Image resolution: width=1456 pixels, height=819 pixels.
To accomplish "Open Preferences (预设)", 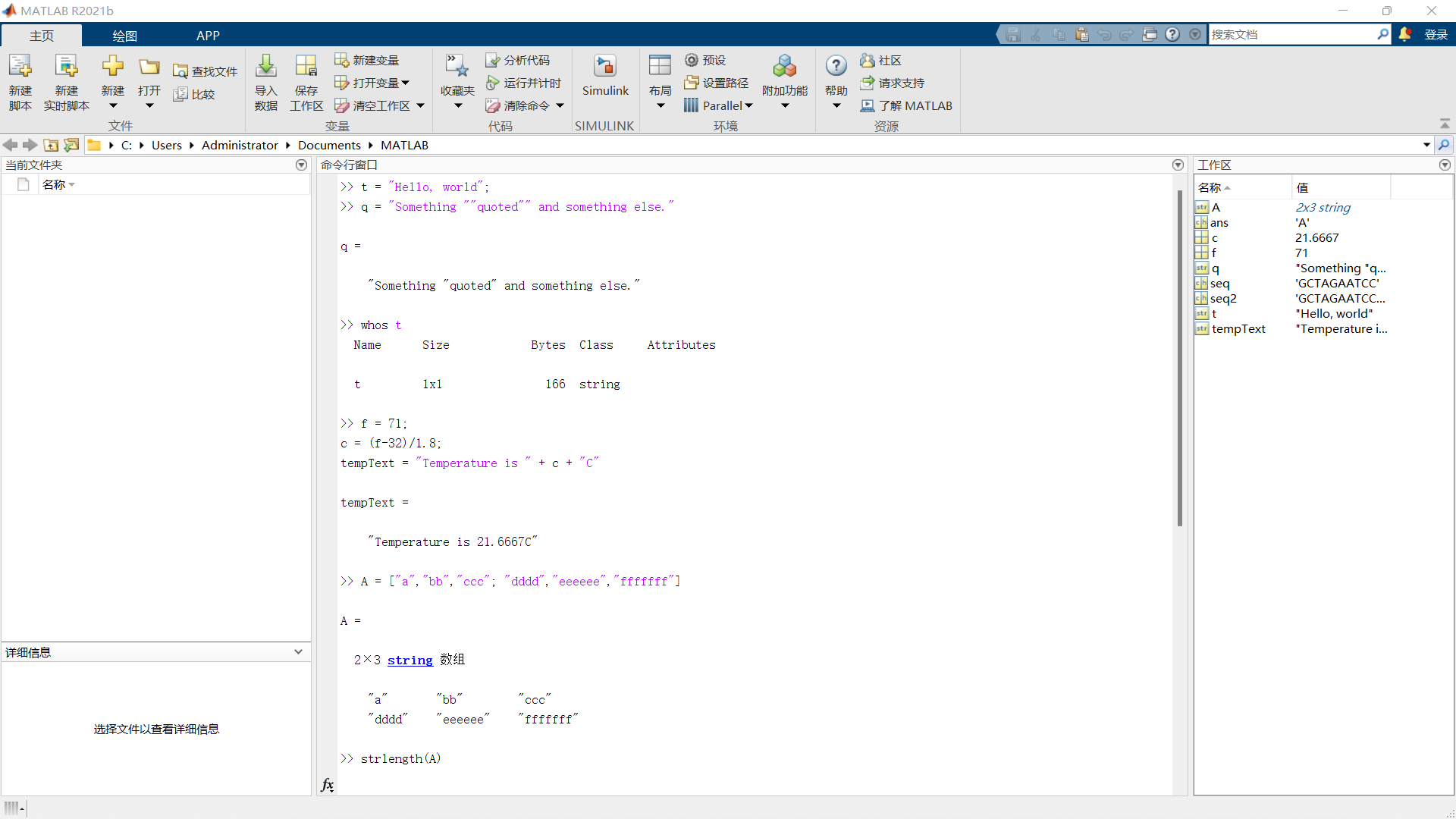I will [705, 60].
